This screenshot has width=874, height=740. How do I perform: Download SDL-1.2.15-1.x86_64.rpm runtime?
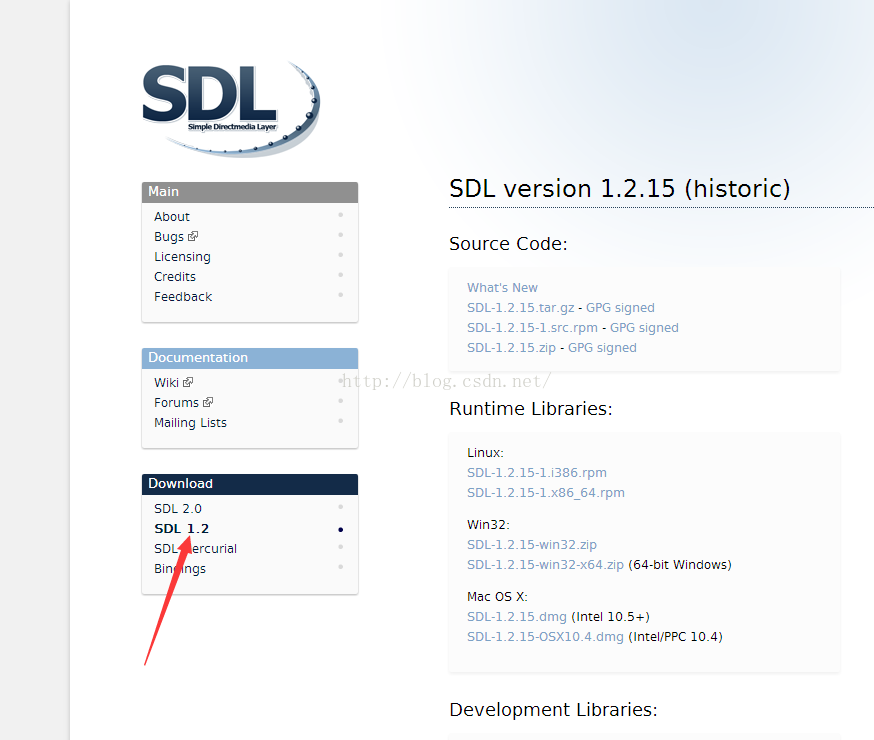tap(546, 493)
